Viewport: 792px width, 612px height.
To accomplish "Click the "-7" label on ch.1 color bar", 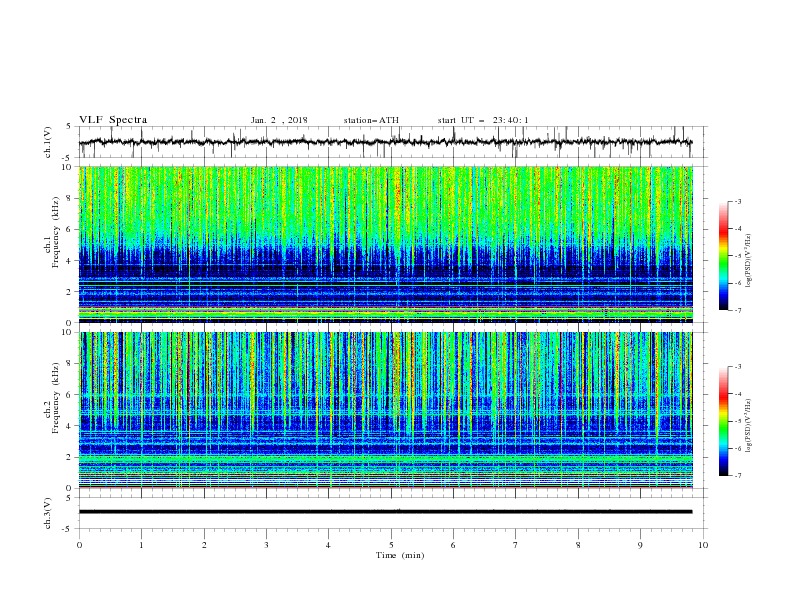I will 737,310.
